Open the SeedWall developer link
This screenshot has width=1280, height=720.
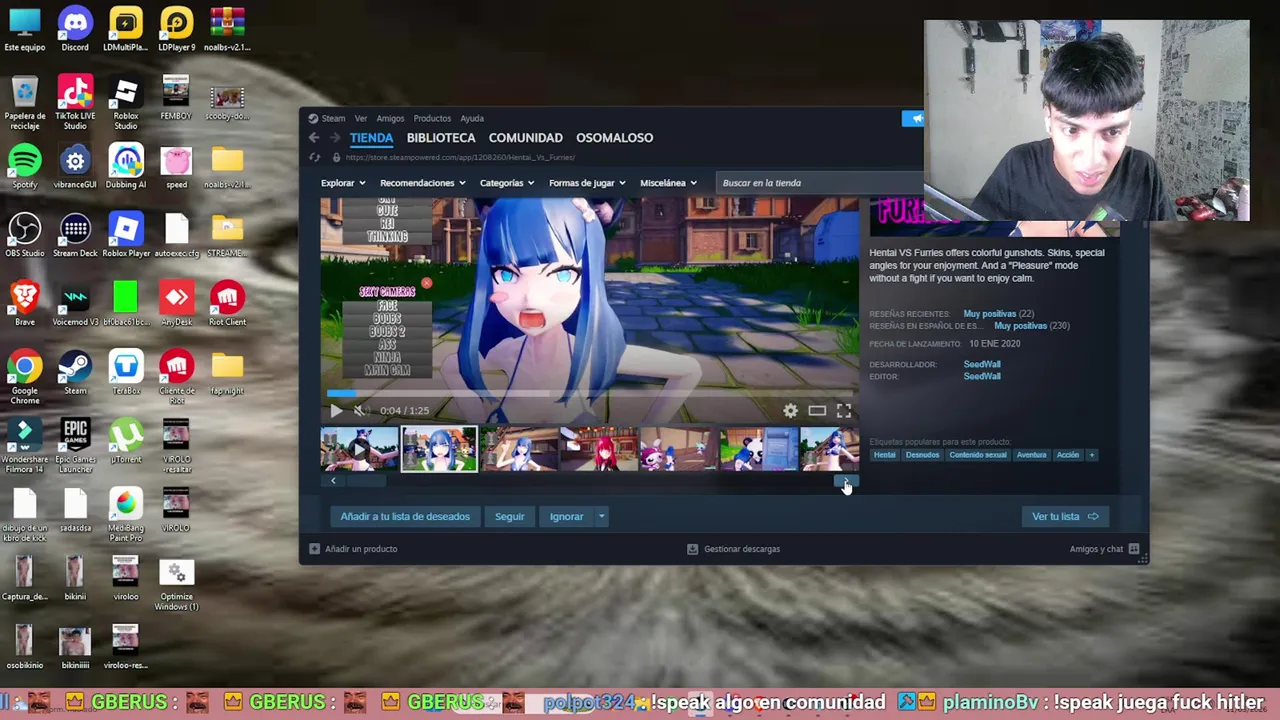[982, 365]
